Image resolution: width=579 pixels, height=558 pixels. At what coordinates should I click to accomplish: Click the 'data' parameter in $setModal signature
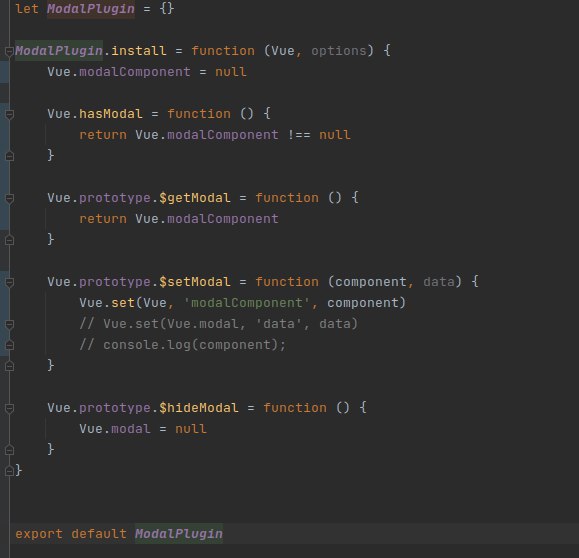coord(439,282)
